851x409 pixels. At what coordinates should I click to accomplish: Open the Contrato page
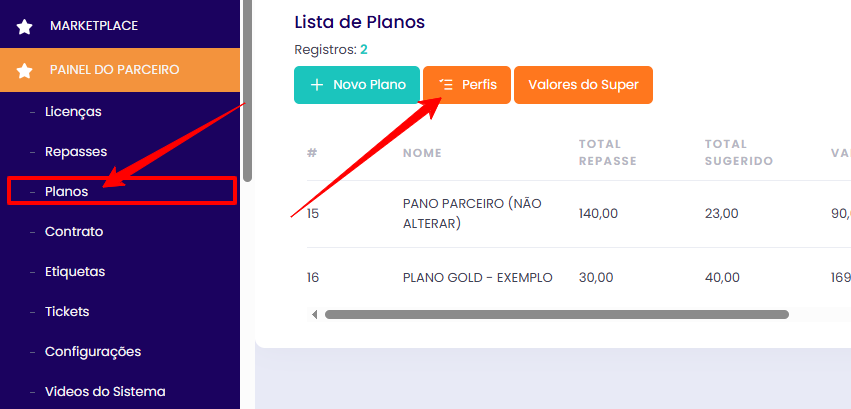tap(74, 232)
